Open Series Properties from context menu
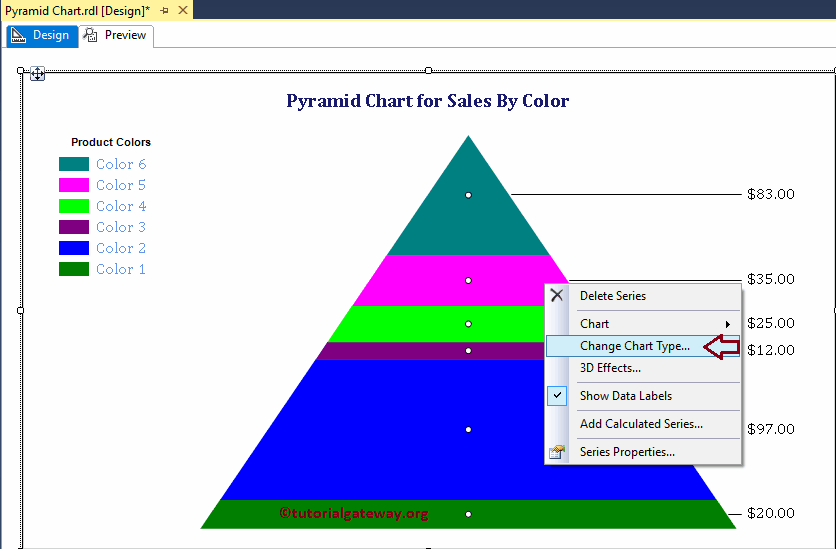 (x=643, y=452)
